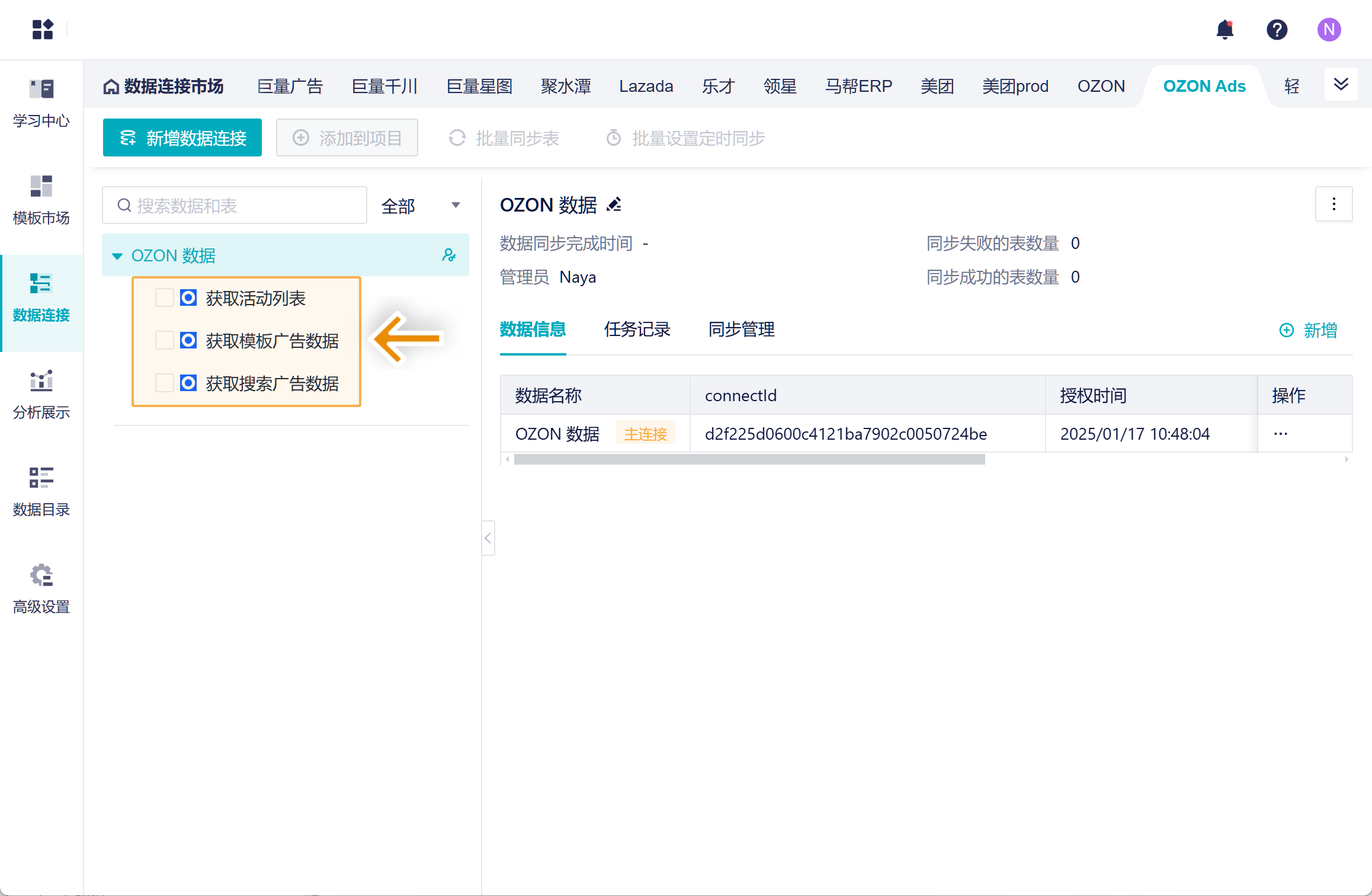Image resolution: width=1372 pixels, height=896 pixels.
Task: Switch to the 巨量千川 connector tab
Action: click(x=384, y=87)
